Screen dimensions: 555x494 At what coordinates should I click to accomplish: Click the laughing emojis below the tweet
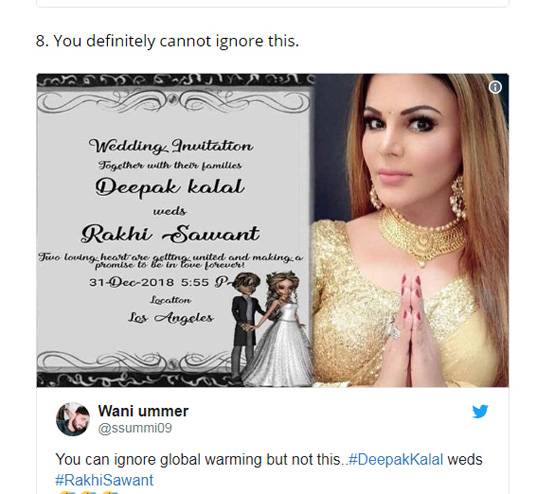(87, 492)
